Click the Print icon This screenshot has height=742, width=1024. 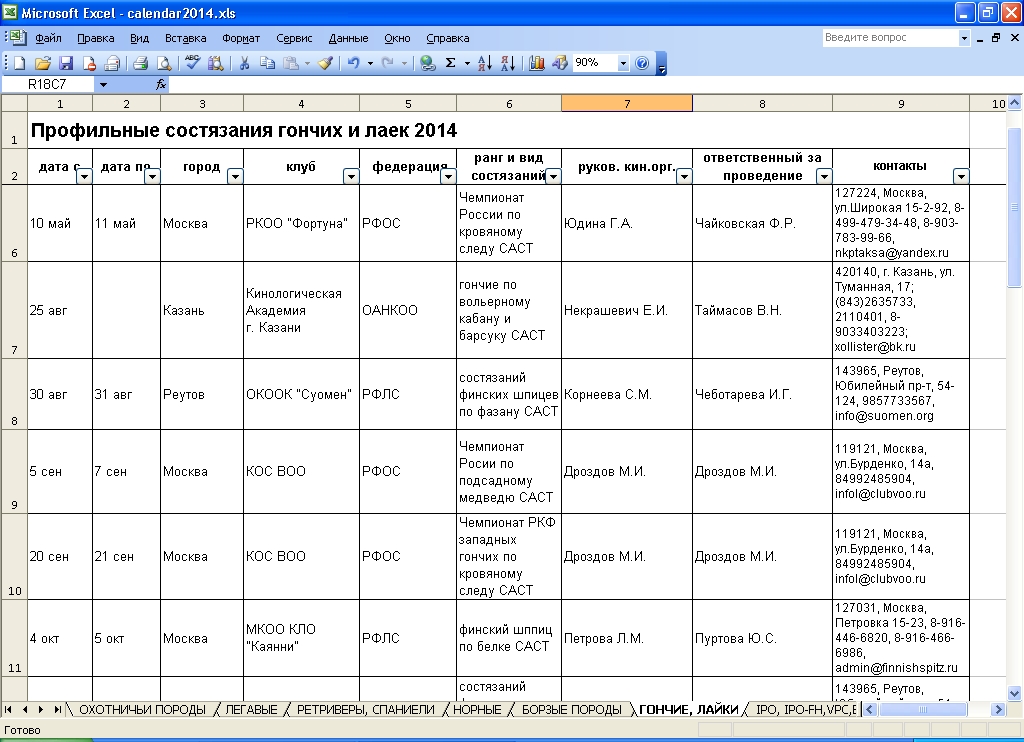pyautogui.click(x=140, y=63)
